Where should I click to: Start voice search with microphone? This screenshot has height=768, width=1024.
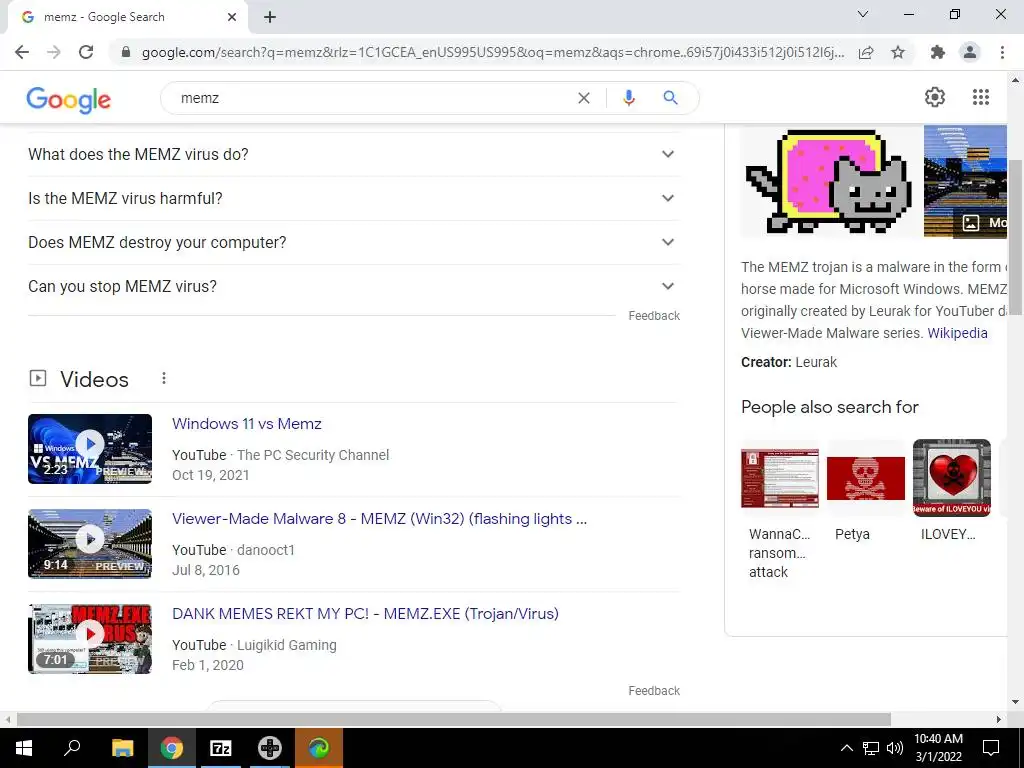[628, 98]
